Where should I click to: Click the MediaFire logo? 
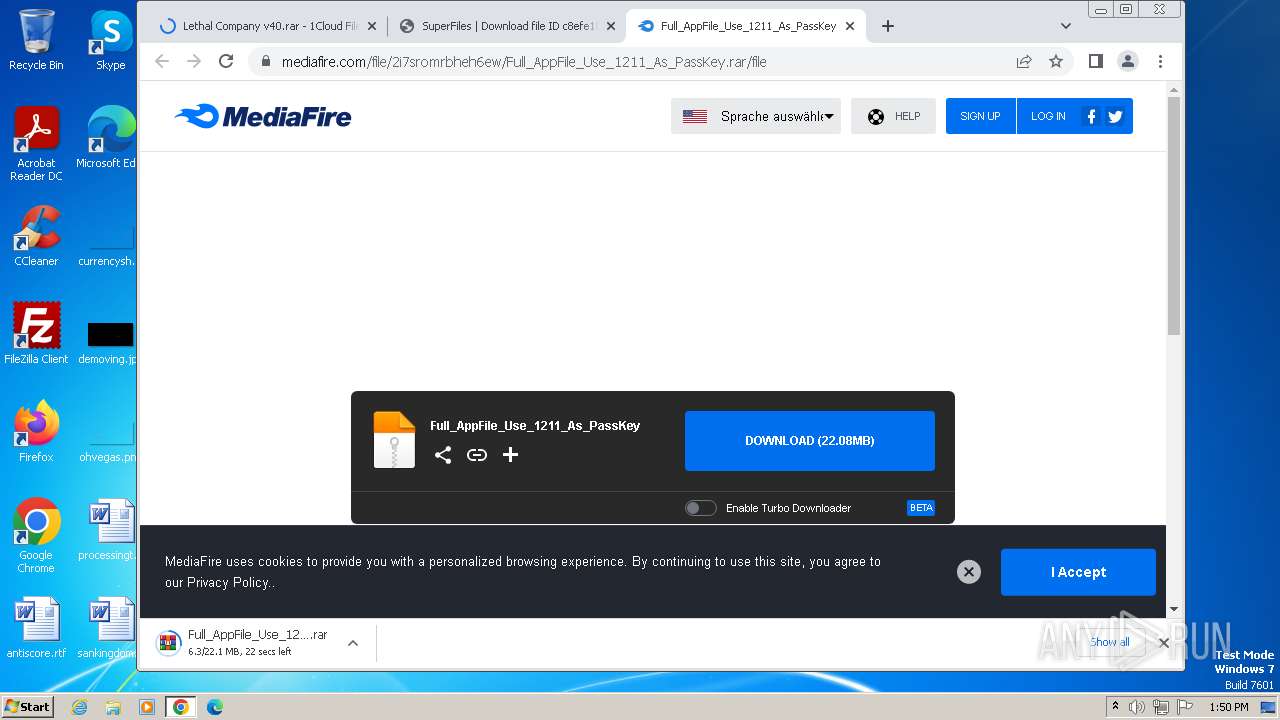[x=263, y=117]
